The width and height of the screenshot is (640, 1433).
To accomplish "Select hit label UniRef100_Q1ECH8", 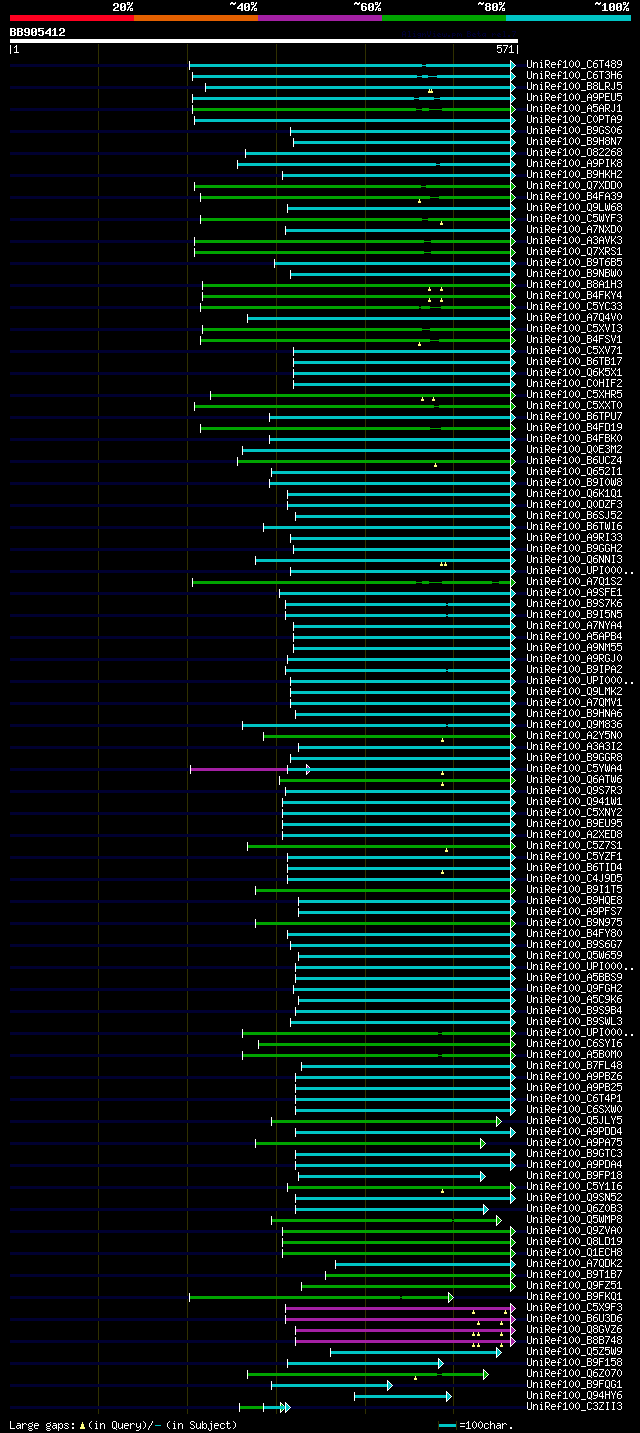I will tap(574, 1253).
